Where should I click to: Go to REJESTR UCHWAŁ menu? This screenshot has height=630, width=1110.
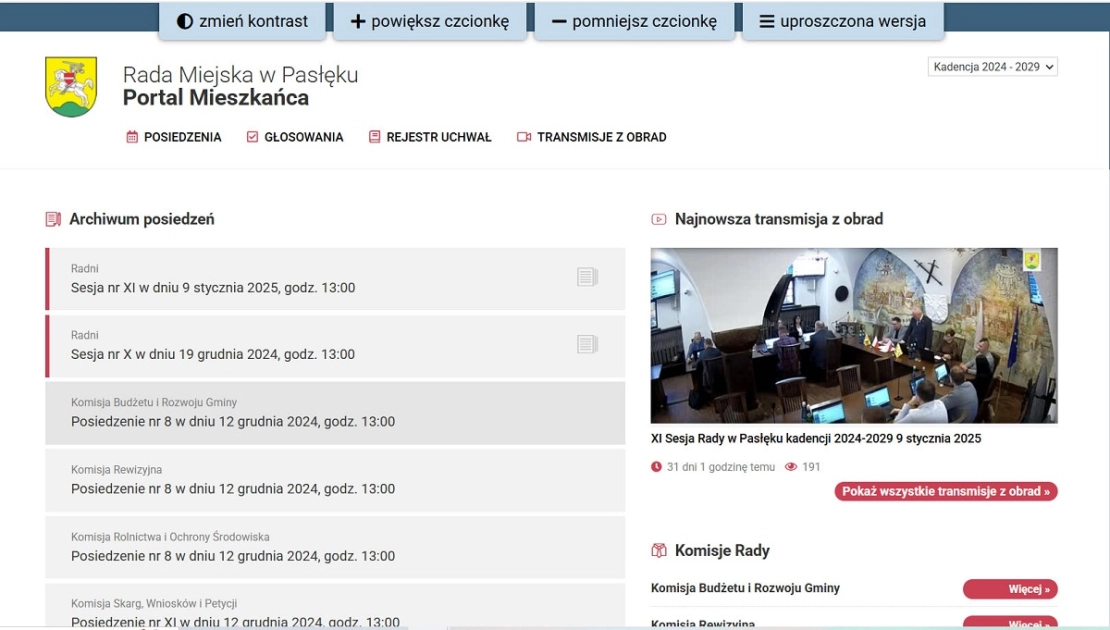pyautogui.click(x=438, y=137)
